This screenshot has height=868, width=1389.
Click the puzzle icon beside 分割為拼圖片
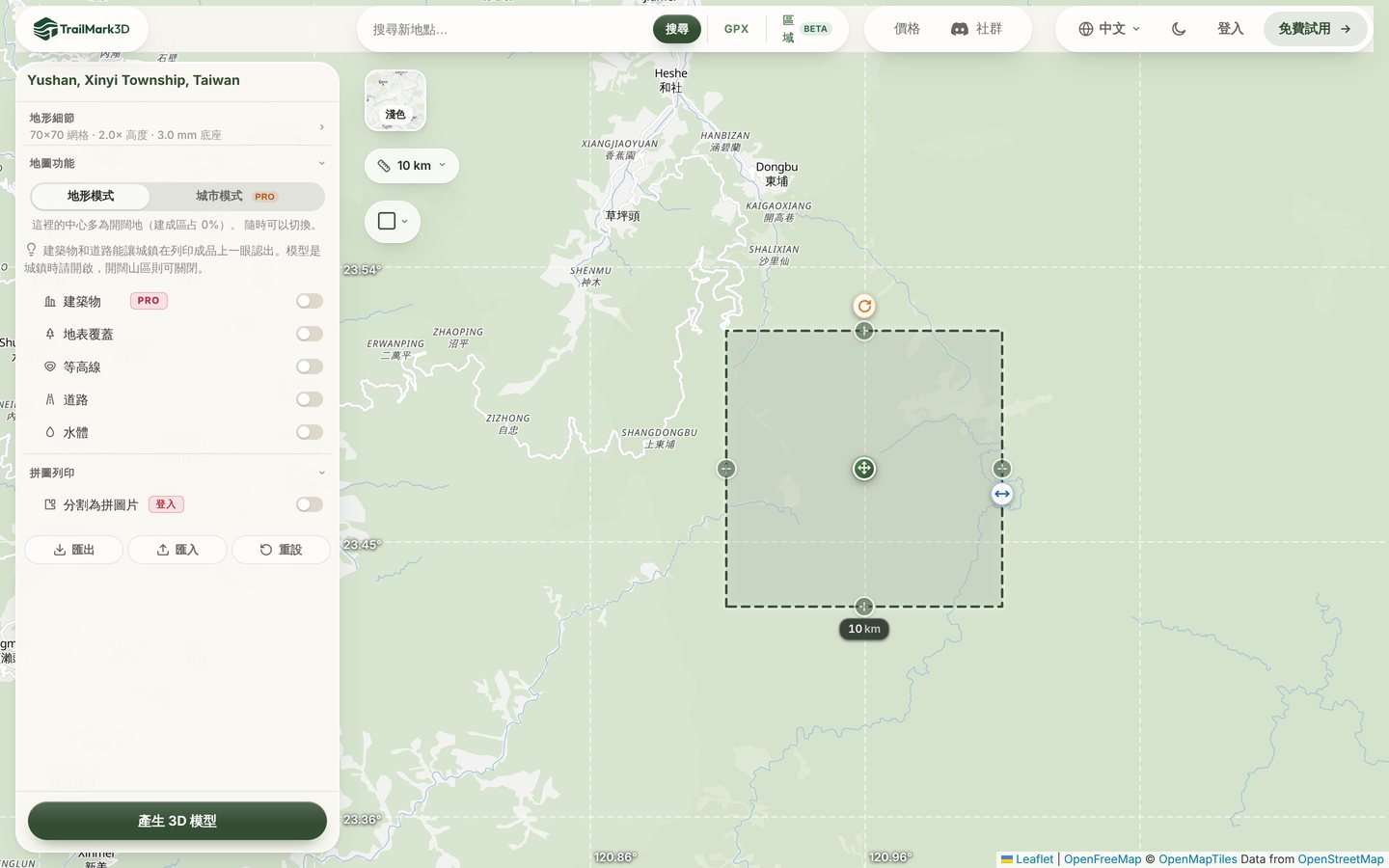[x=50, y=504]
